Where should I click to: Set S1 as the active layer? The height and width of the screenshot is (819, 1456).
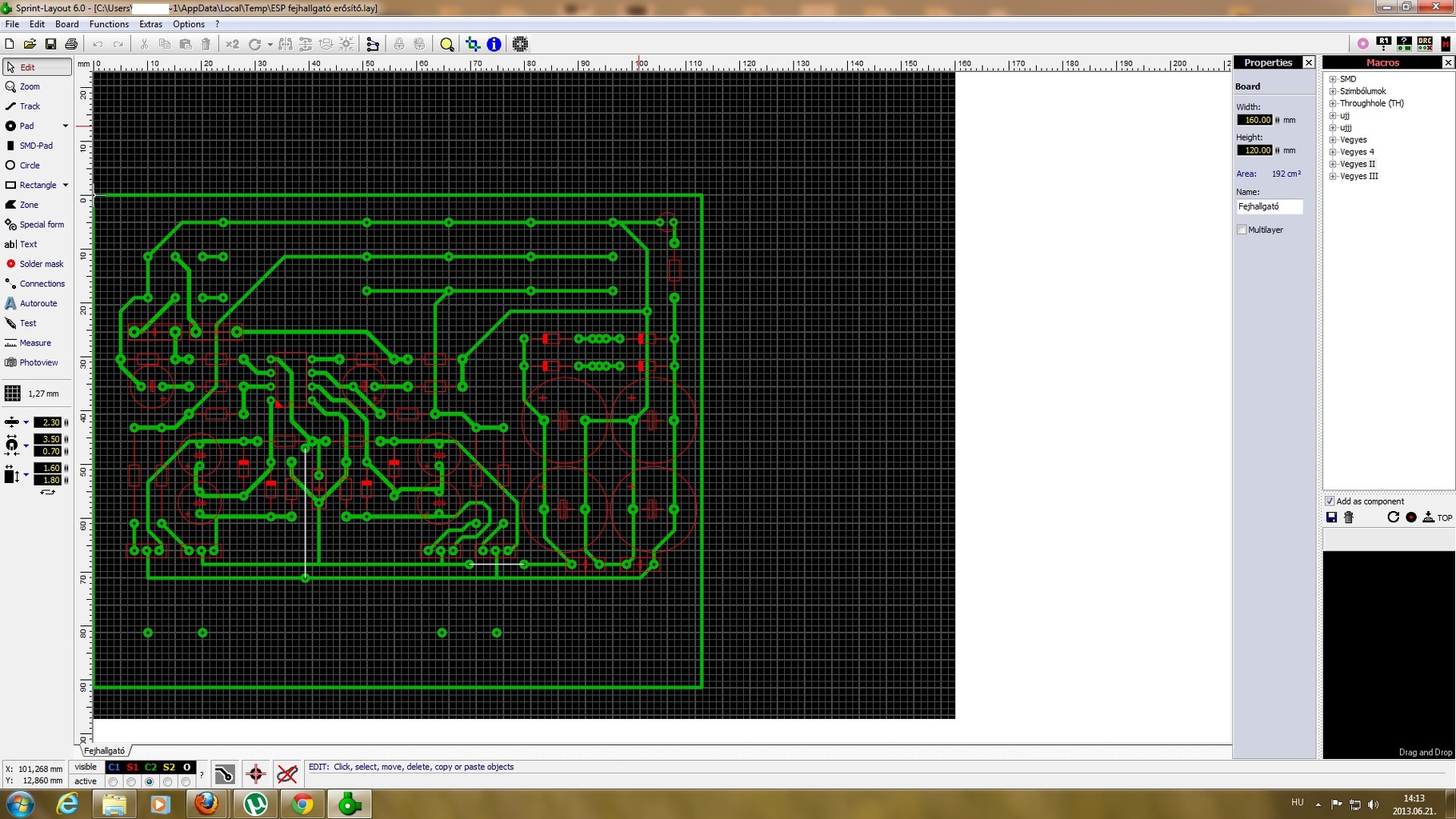tap(131, 782)
